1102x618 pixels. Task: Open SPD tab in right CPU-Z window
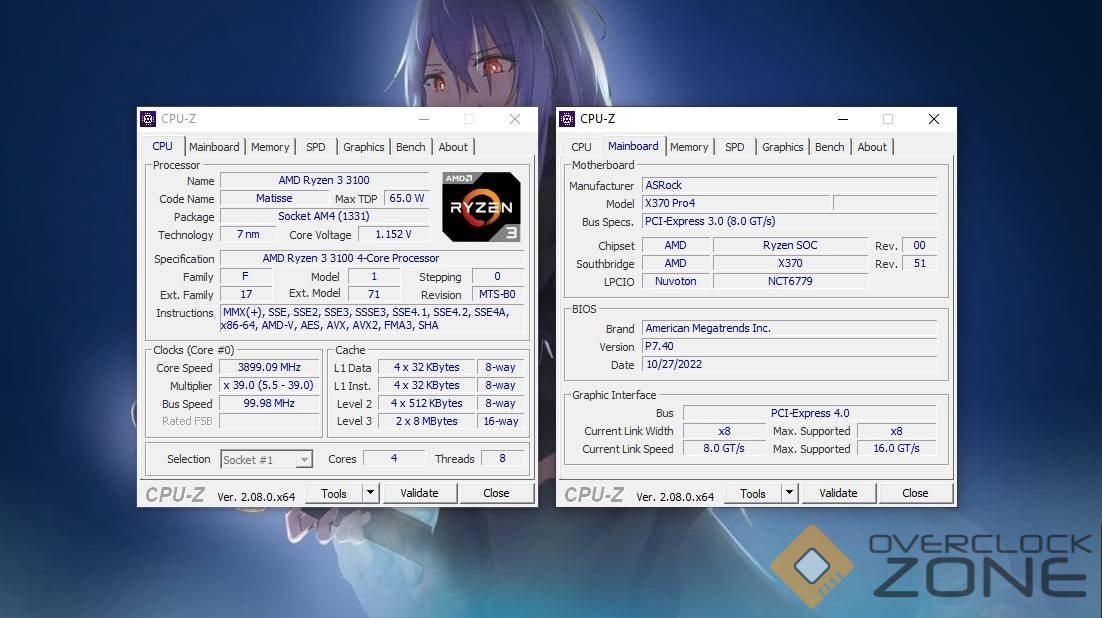(x=734, y=147)
